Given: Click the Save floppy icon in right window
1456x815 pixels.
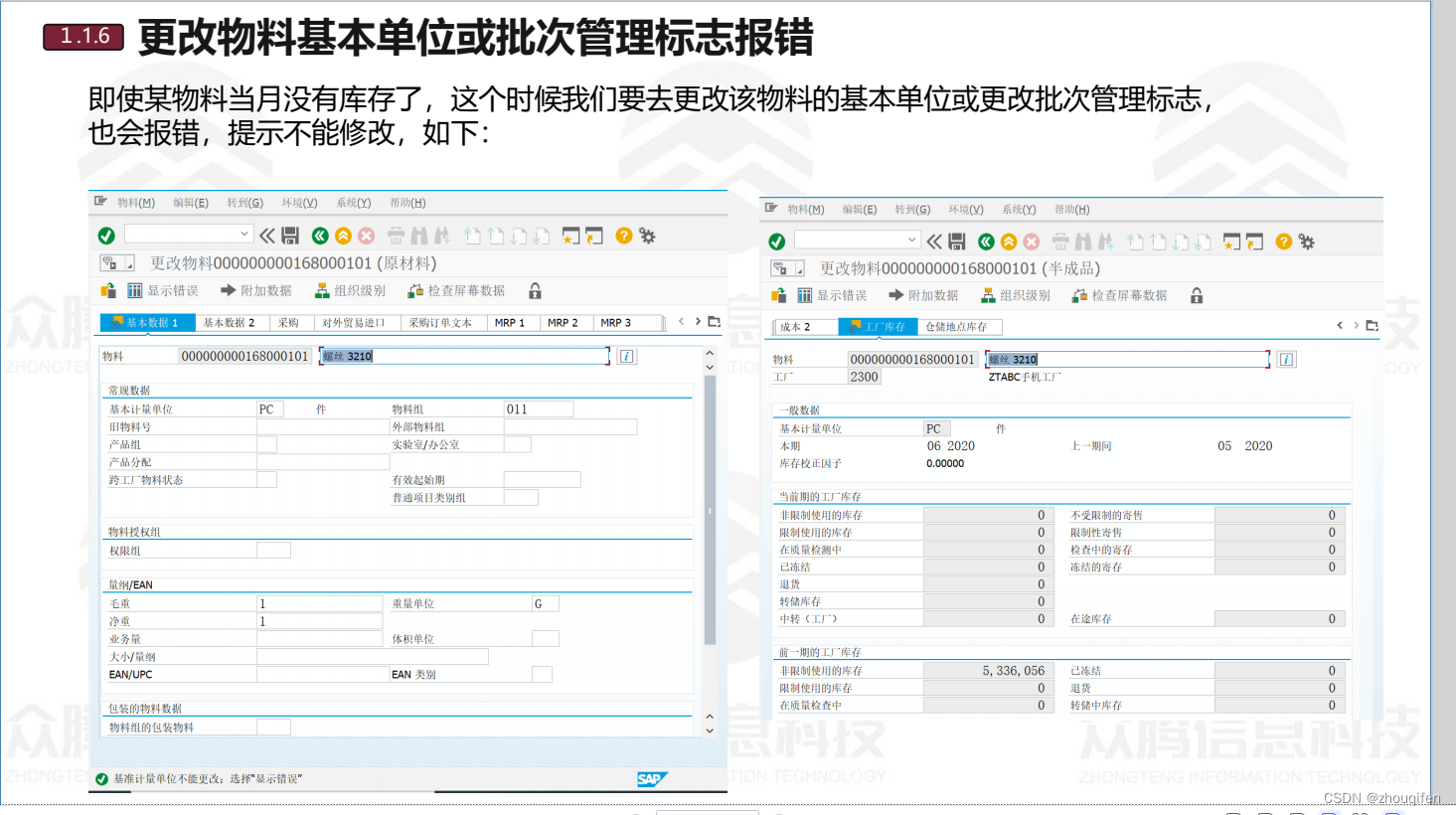Looking at the screenshot, I should 957,242.
